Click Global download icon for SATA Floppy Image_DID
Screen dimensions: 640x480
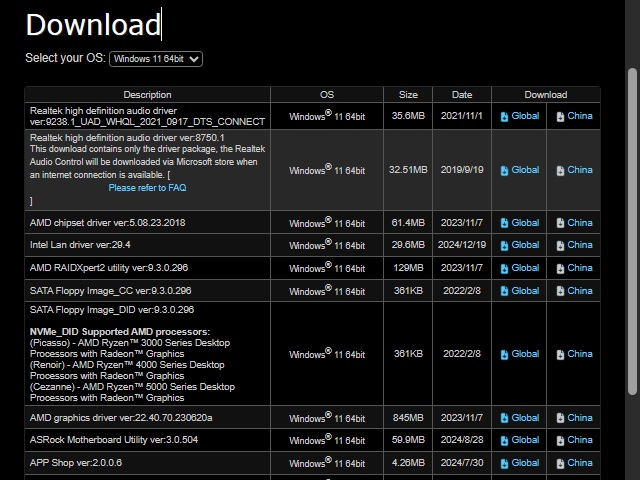coord(504,354)
